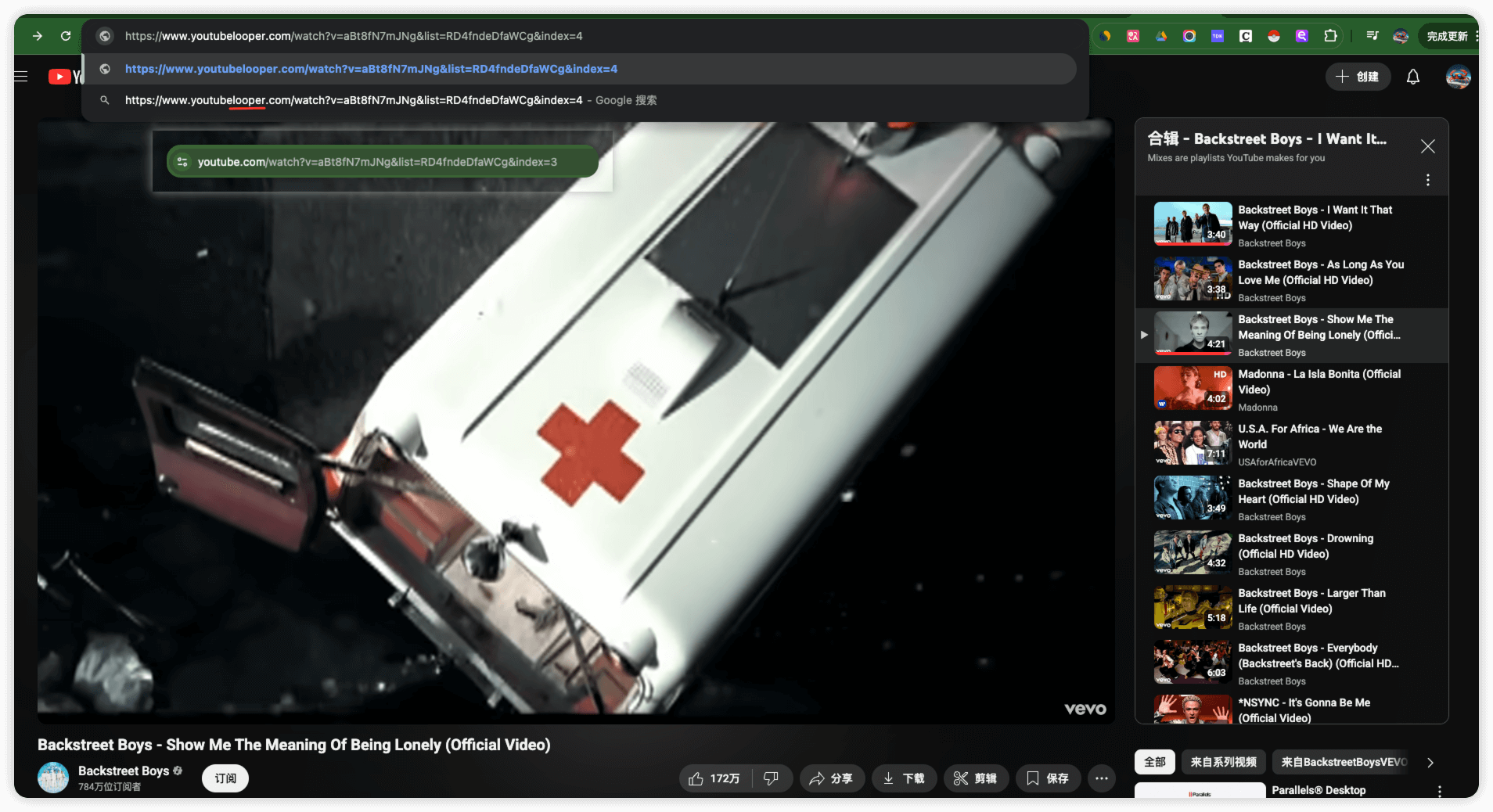Select the 来自系列视频 filter chip
This screenshot has height=812, width=1493.
[1223, 762]
